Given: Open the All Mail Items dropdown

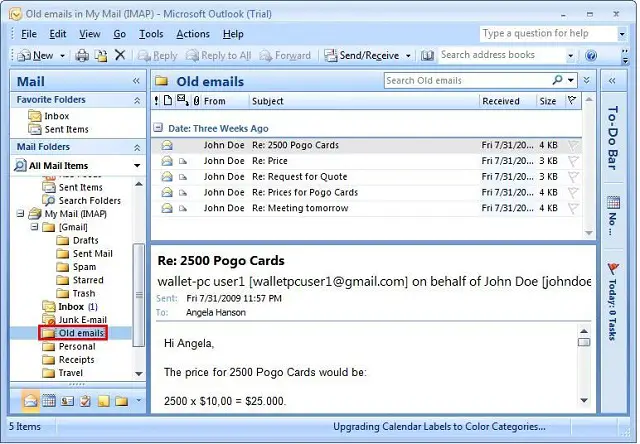Looking at the screenshot, I should 137,166.
